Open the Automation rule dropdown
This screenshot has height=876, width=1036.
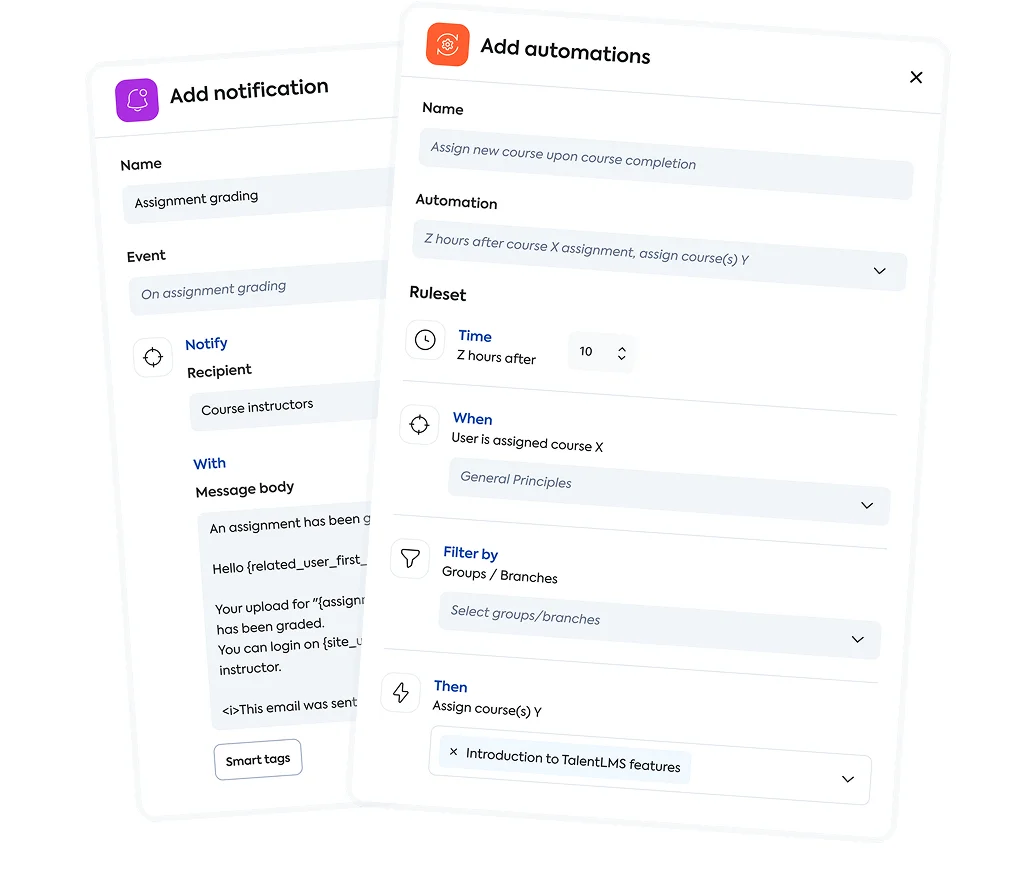pyautogui.click(x=880, y=271)
